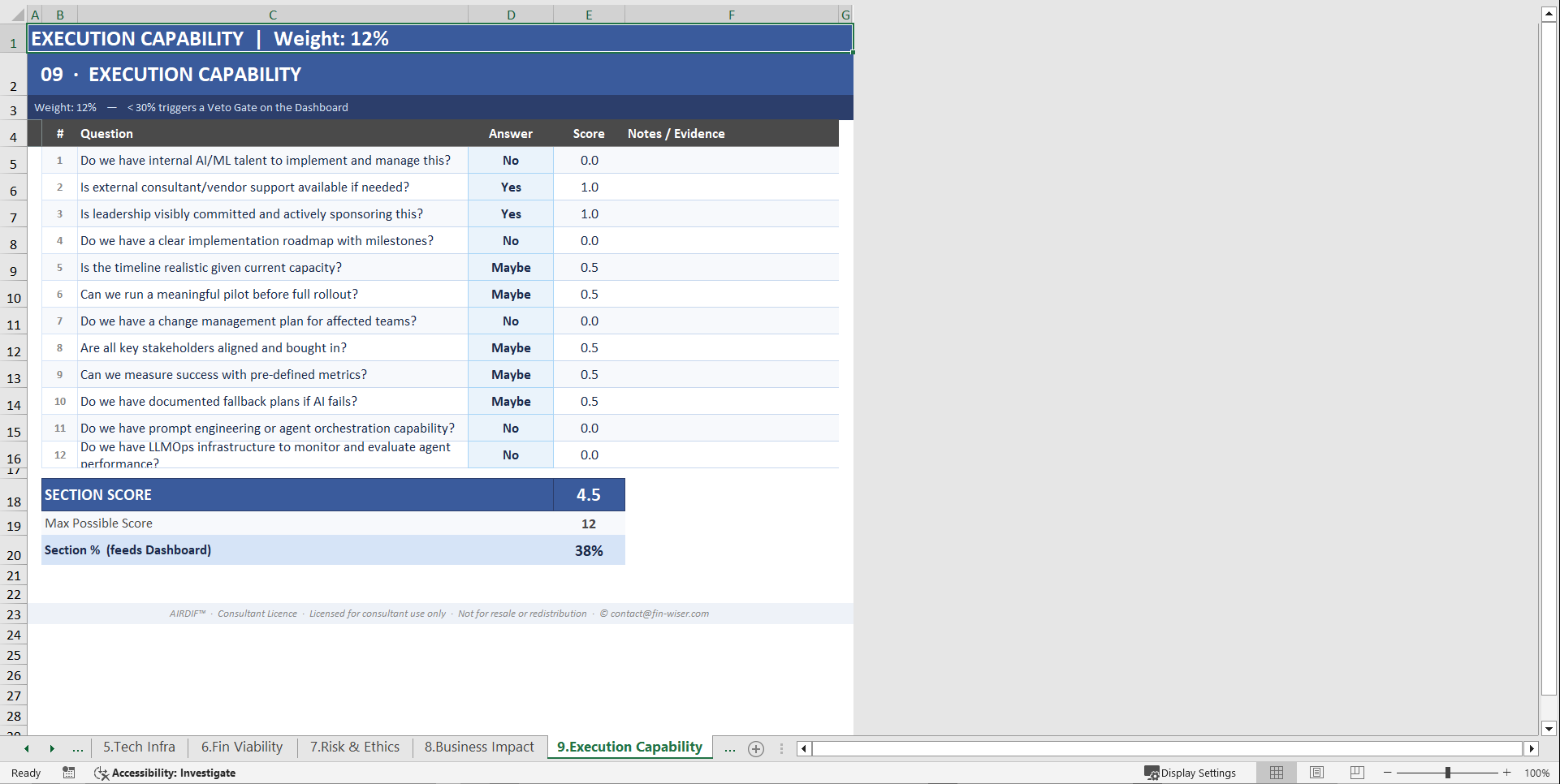Click the Veto Gate weight note row
The height and width of the screenshot is (784, 1560).
tap(440, 107)
